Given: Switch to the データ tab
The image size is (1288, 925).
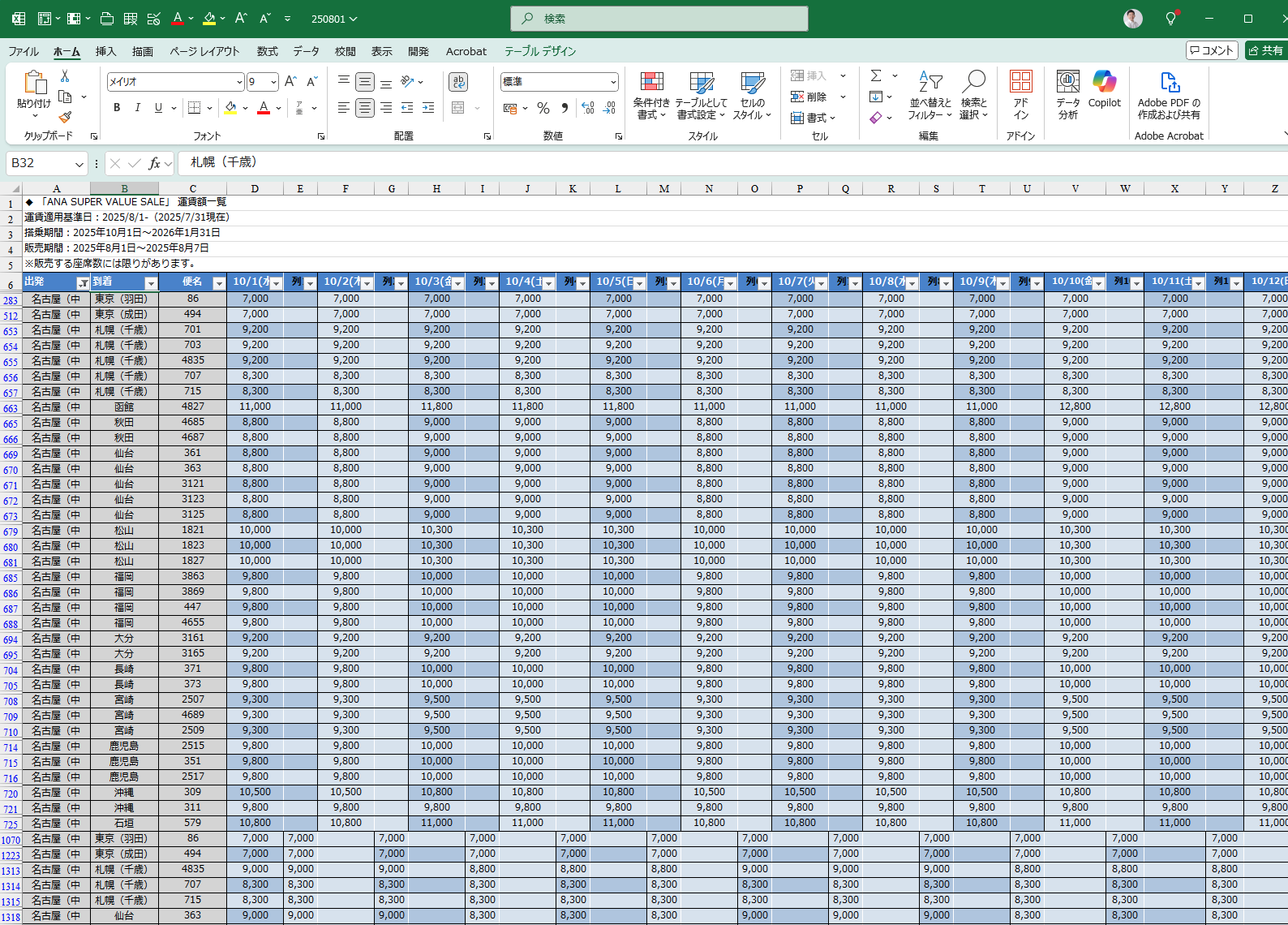Looking at the screenshot, I should [306, 51].
